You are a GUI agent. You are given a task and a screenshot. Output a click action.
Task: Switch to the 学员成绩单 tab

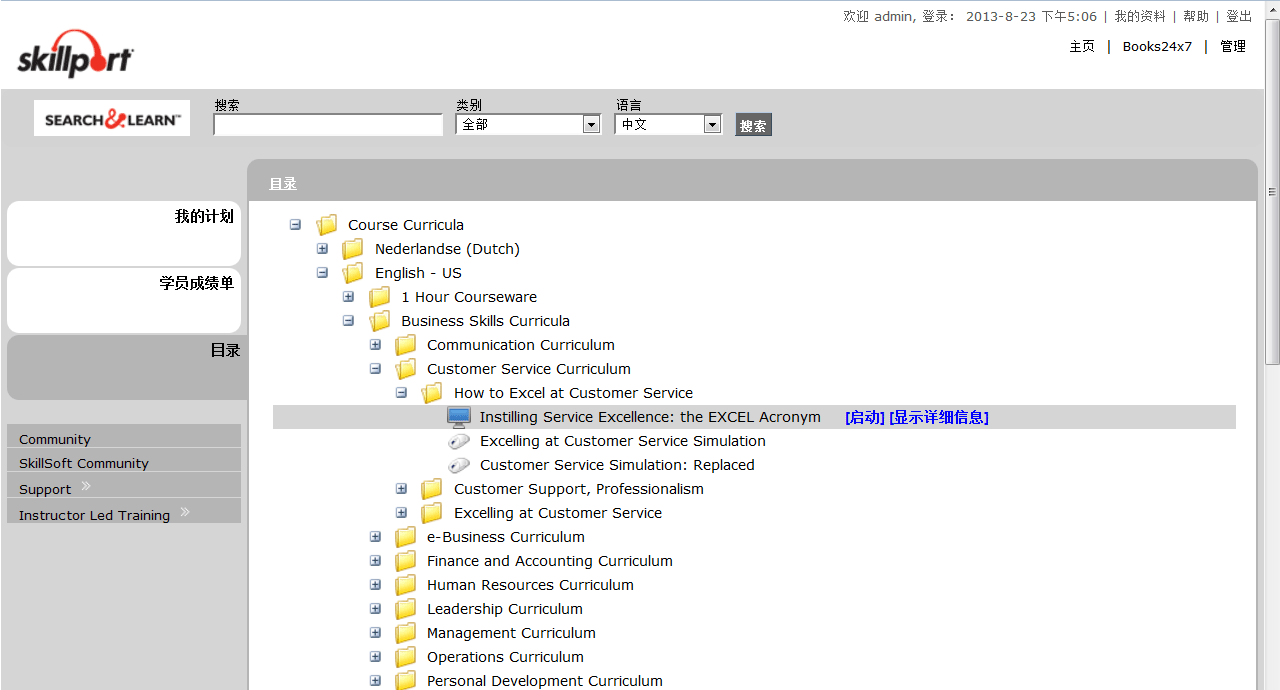click(x=124, y=300)
